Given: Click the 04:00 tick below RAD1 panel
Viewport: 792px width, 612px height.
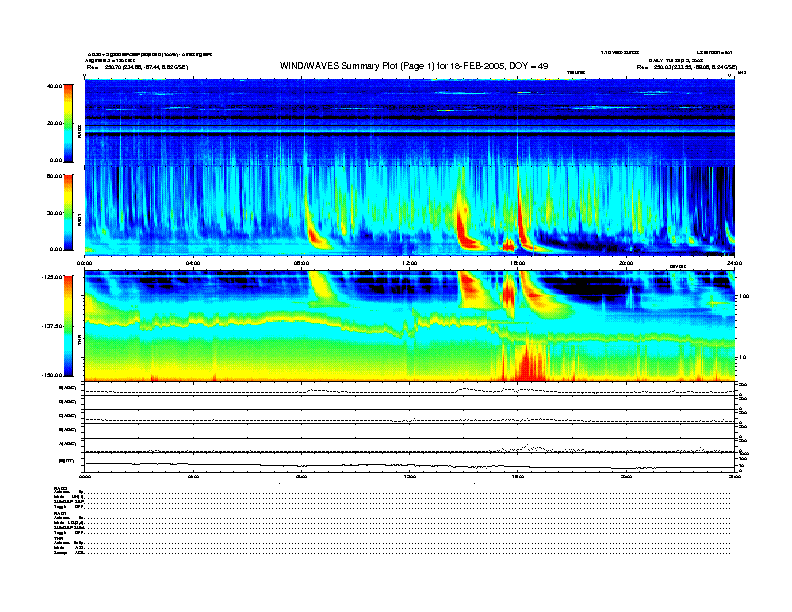Looking at the screenshot, I should pos(193,263).
